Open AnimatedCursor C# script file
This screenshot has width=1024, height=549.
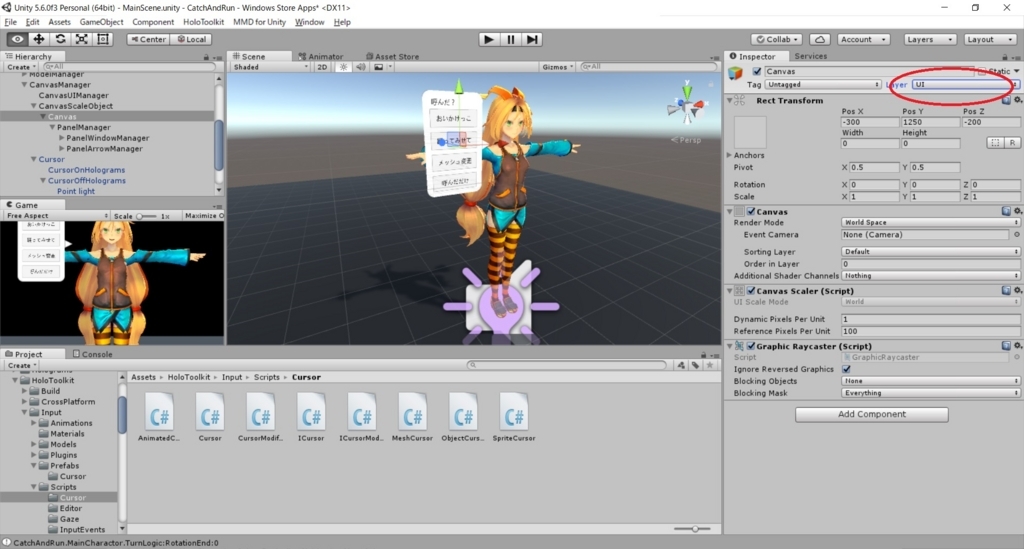pos(159,416)
